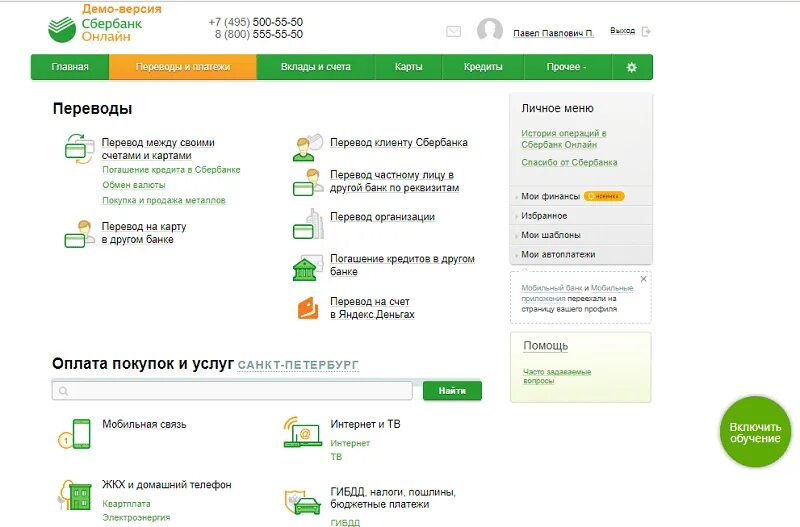Open Перевод на карту в другом банке
This screenshot has height=527, width=800.
[x=144, y=233]
